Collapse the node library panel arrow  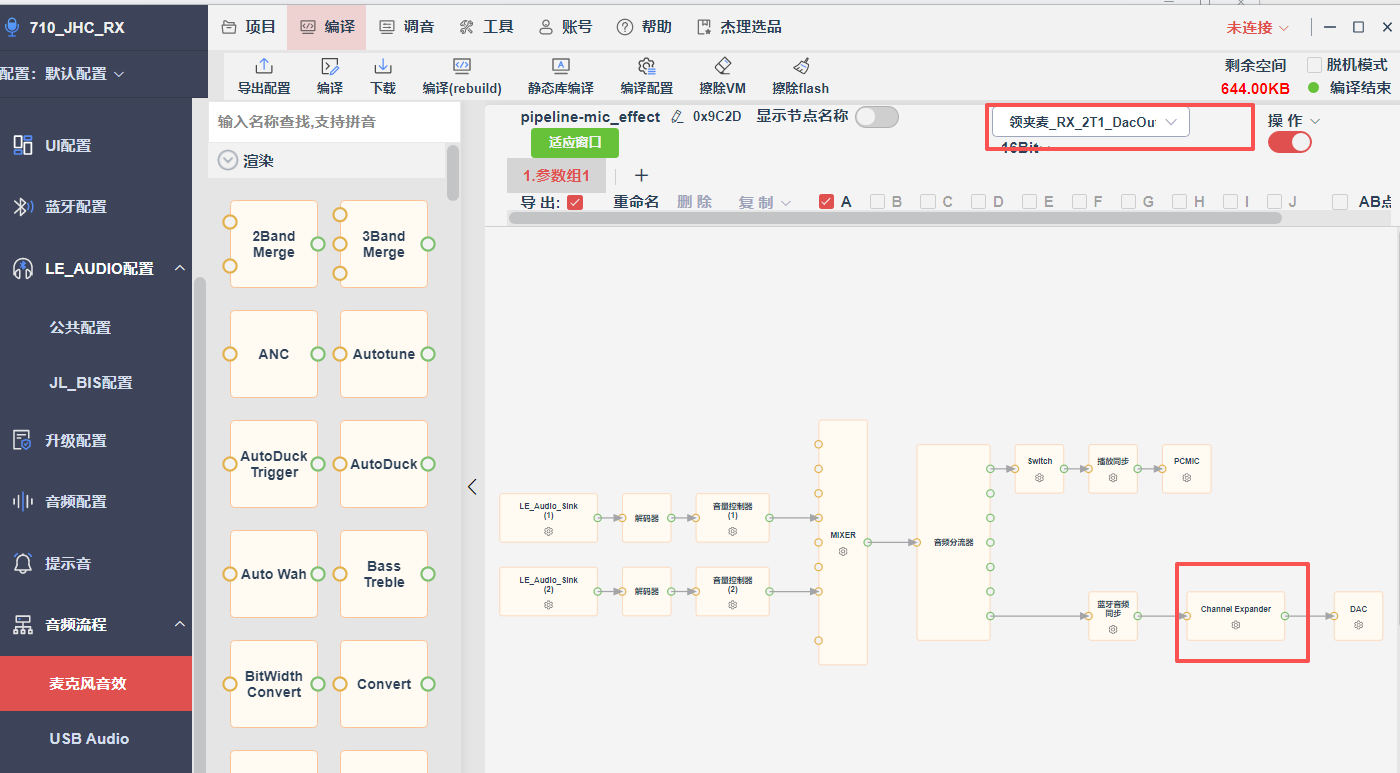pos(472,487)
